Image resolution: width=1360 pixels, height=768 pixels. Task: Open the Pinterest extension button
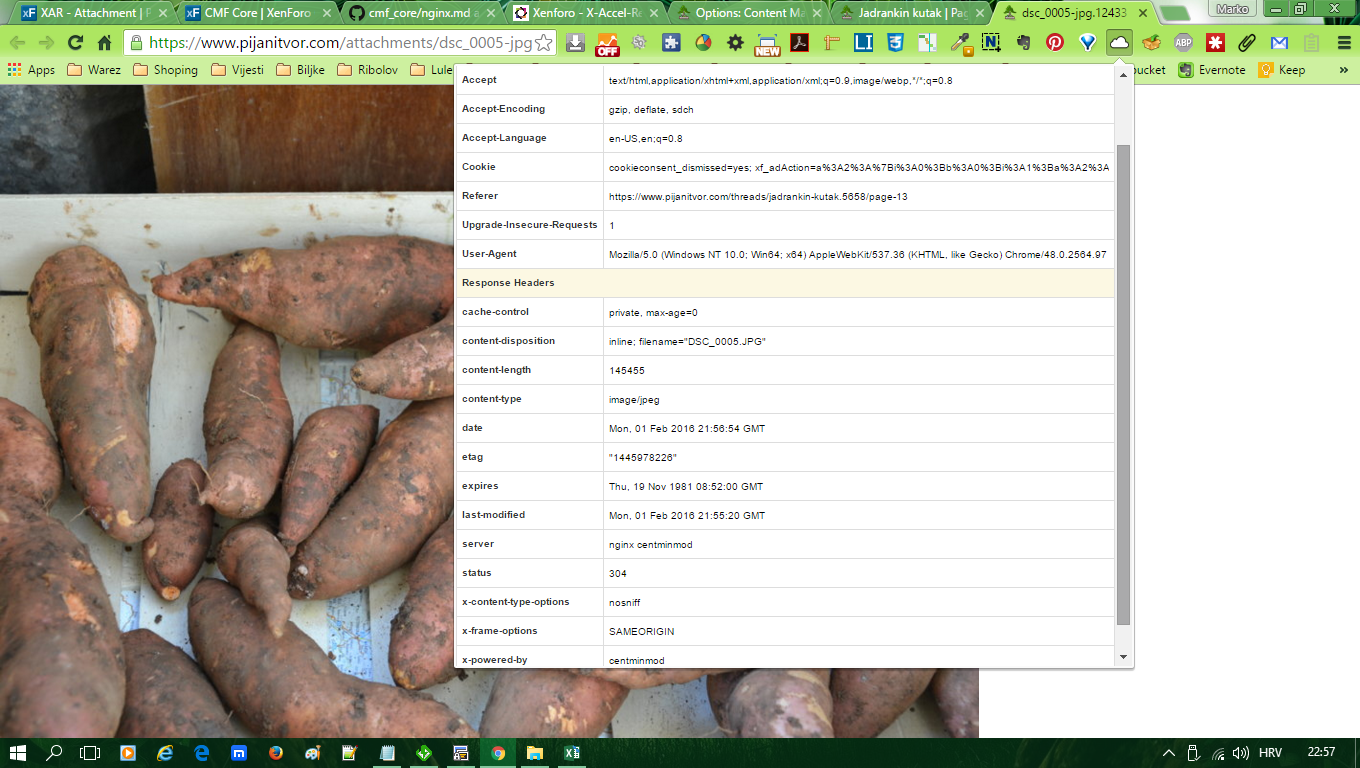click(x=1055, y=43)
